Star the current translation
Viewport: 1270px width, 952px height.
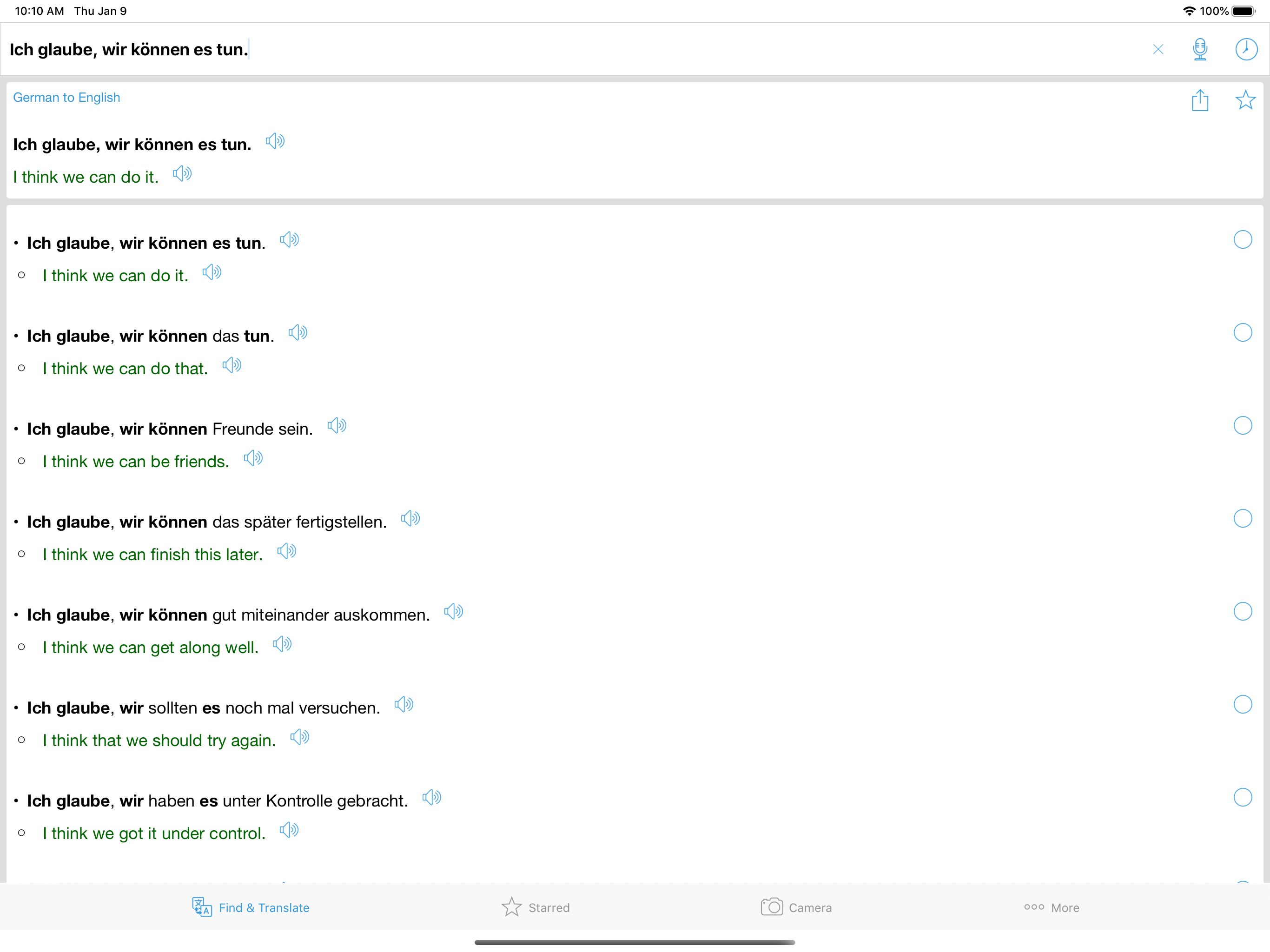[x=1245, y=100]
